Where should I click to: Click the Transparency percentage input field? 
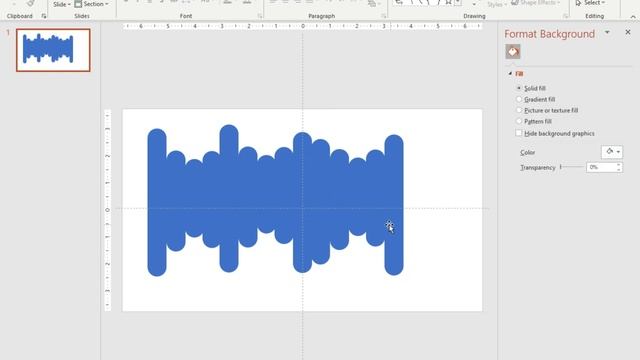click(601, 167)
